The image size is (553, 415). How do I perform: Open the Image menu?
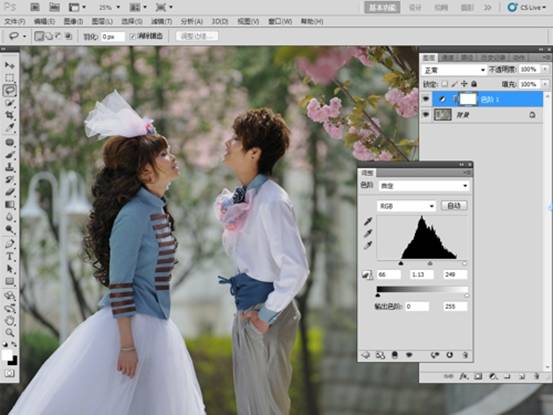(x=73, y=22)
